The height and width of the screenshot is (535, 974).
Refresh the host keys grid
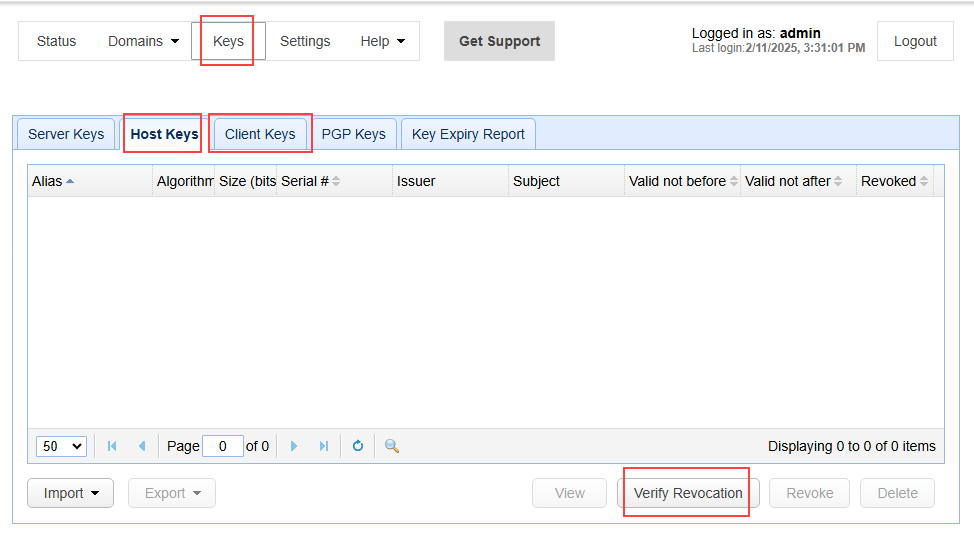358,446
